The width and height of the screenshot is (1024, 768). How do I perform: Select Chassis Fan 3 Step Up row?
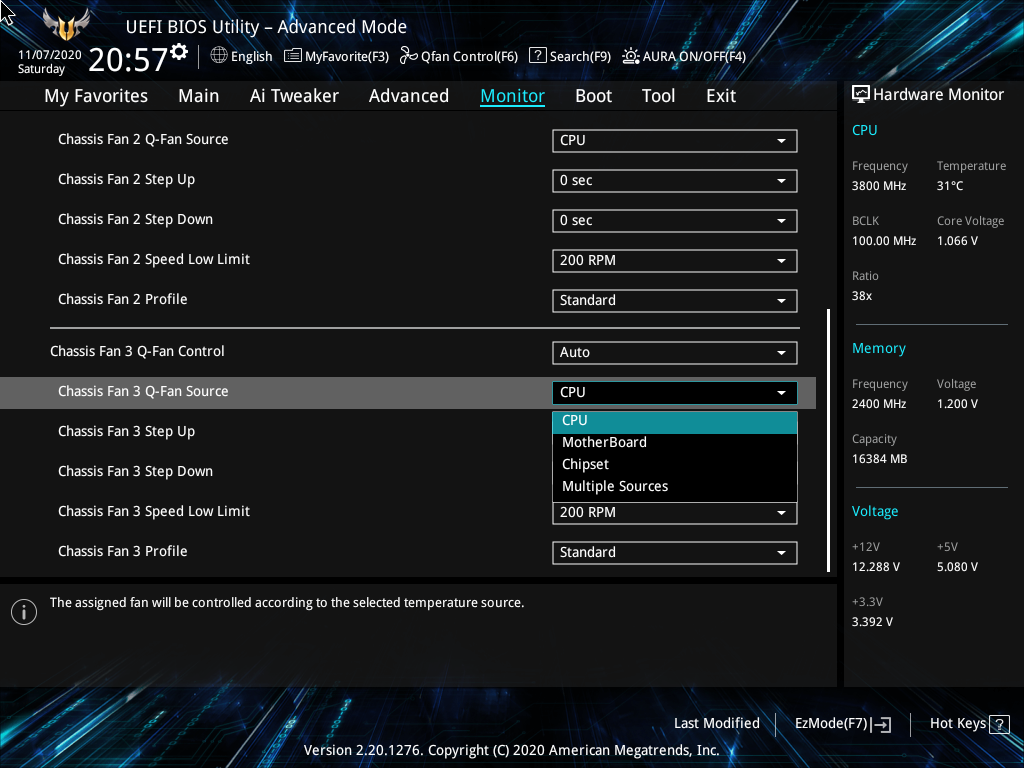pyautogui.click(x=126, y=432)
